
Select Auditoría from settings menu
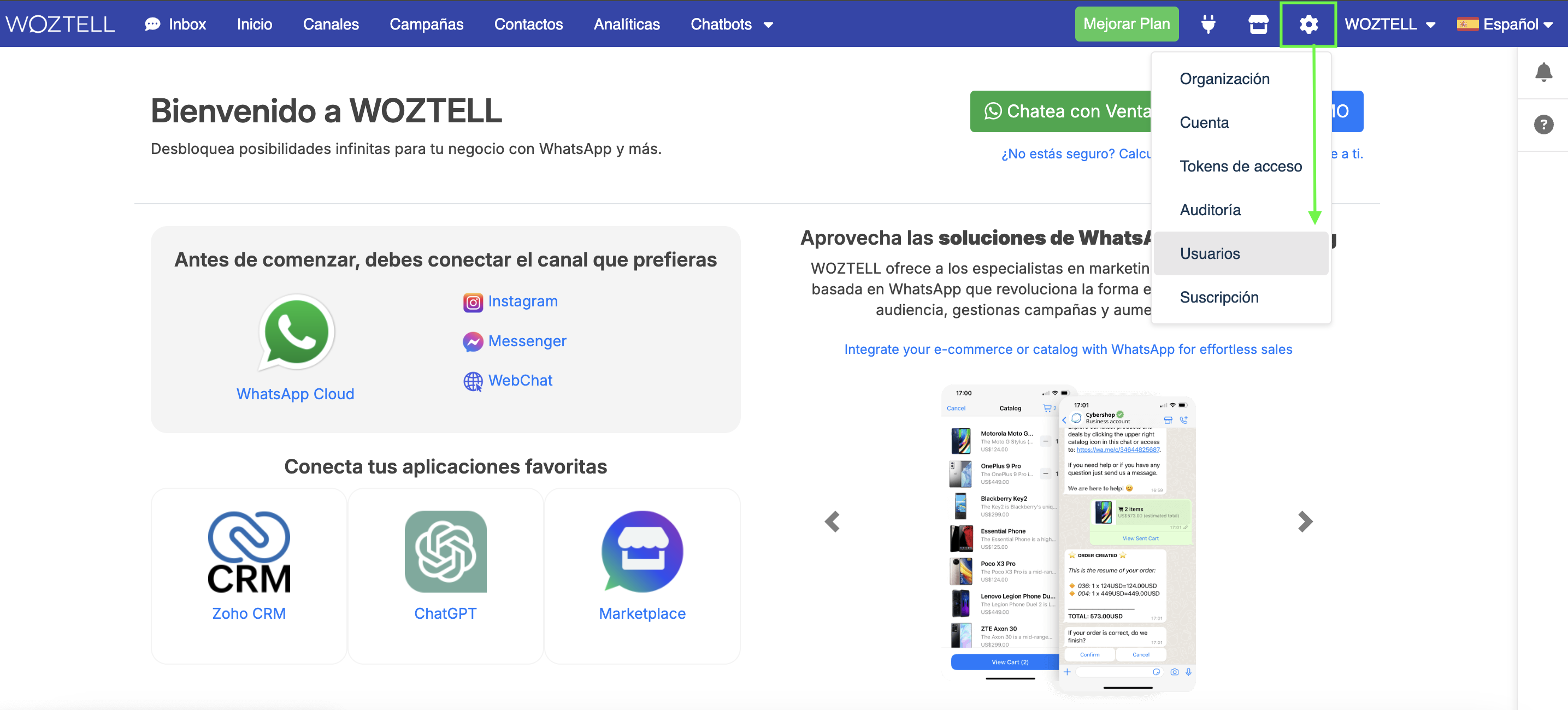[x=1241, y=210]
